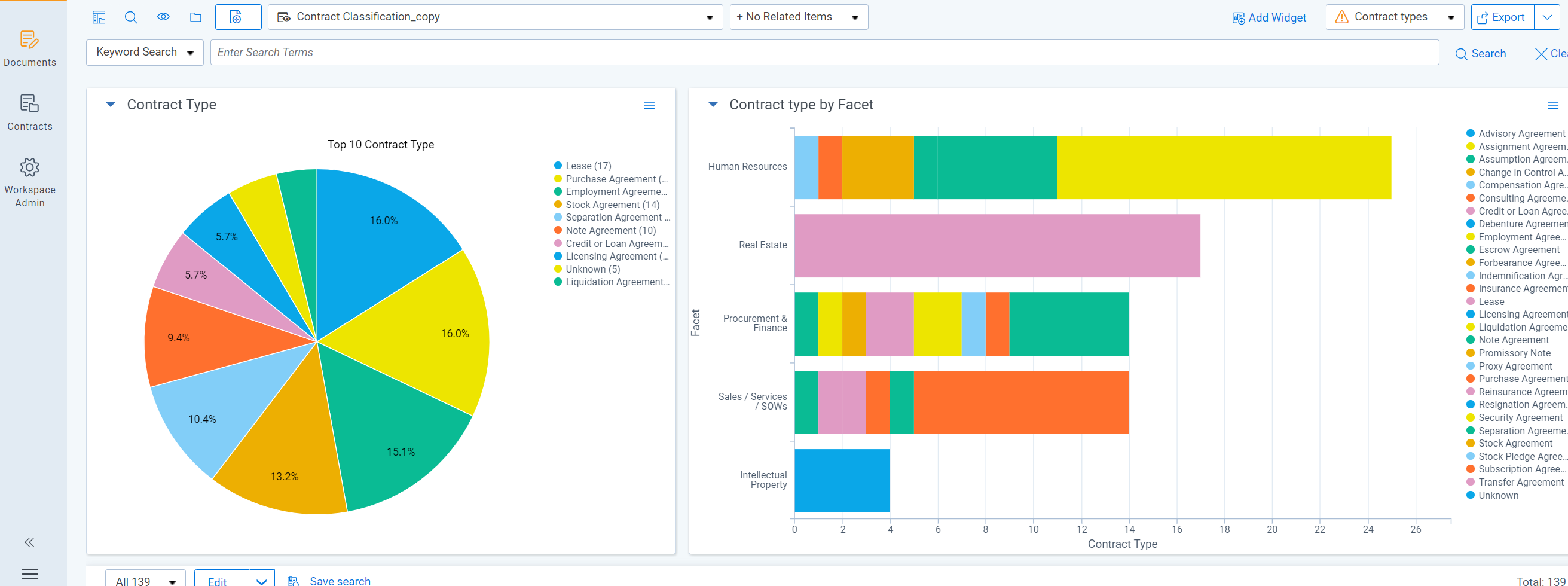1568x586 pixels.
Task: Click the Add Widget button
Action: (x=1269, y=18)
